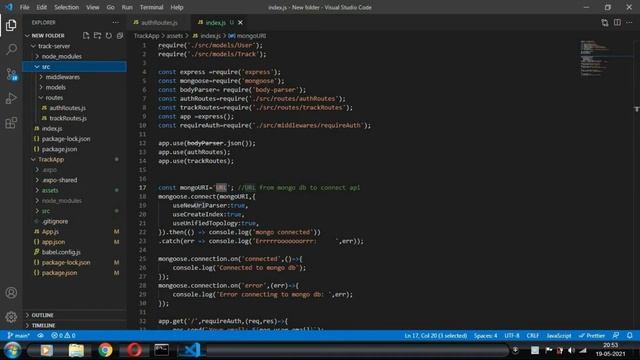The width and height of the screenshot is (640, 360).
Task: Split the editor to the right
Action: coord(617,22)
